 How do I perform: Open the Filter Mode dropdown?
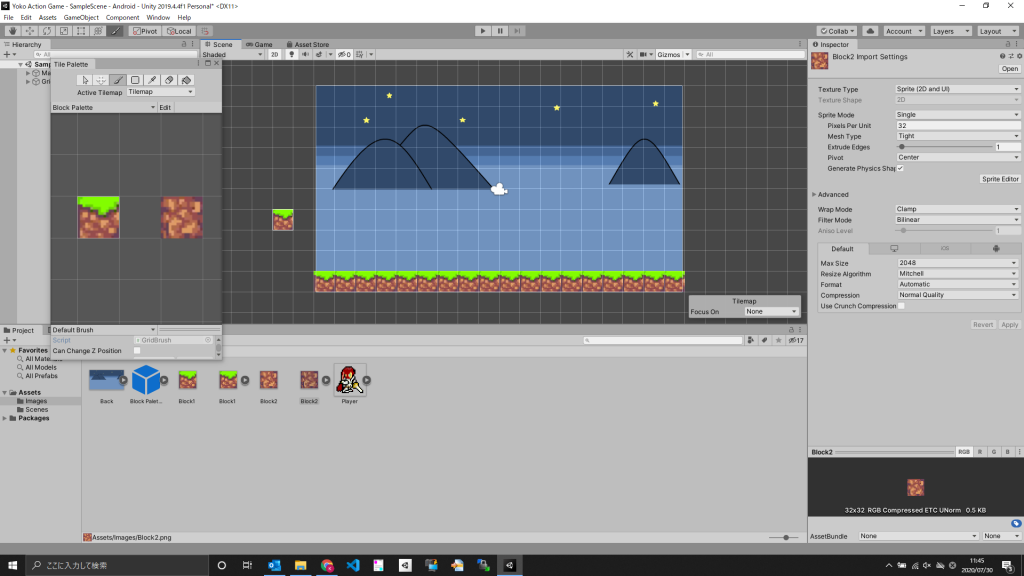point(957,219)
